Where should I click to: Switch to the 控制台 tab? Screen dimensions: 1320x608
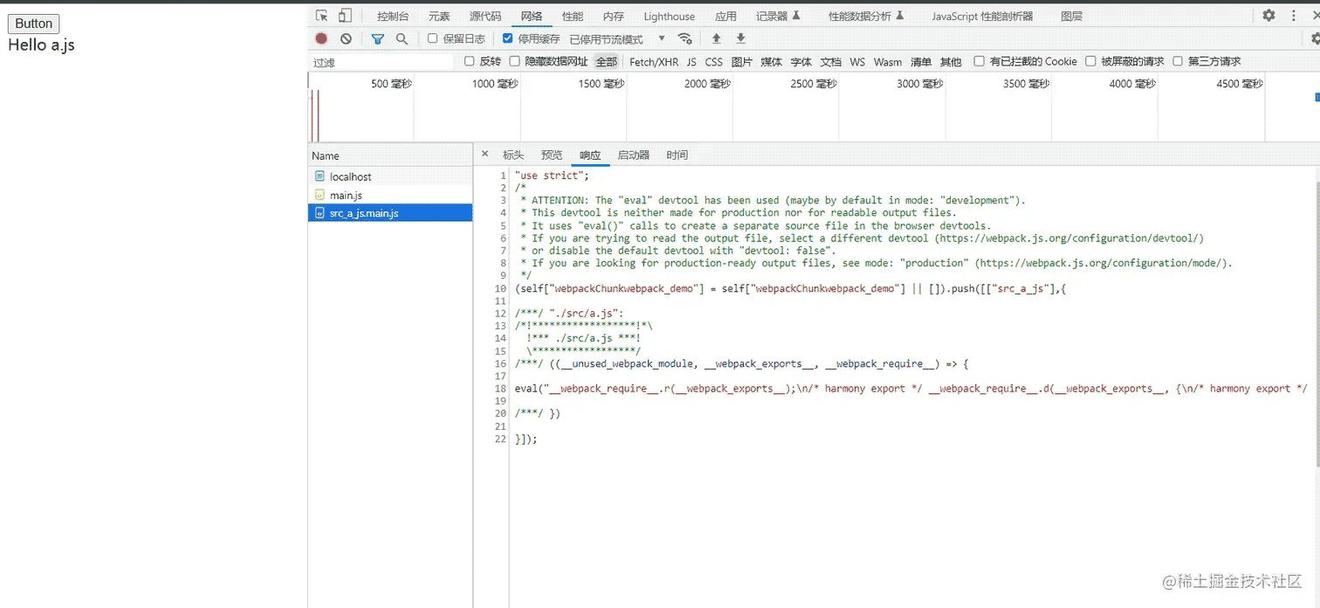pos(392,16)
